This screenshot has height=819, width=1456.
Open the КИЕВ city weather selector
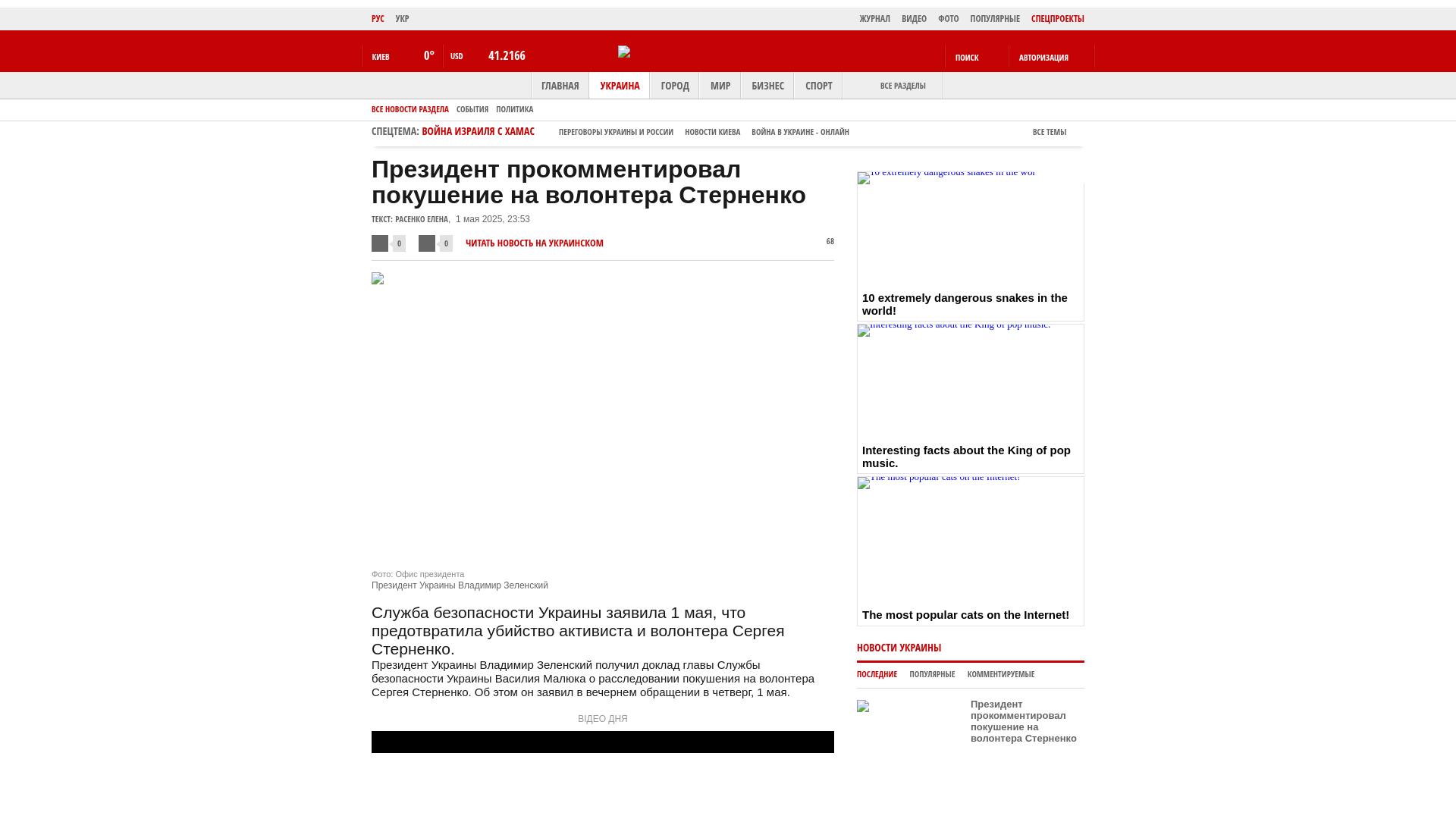tap(381, 57)
